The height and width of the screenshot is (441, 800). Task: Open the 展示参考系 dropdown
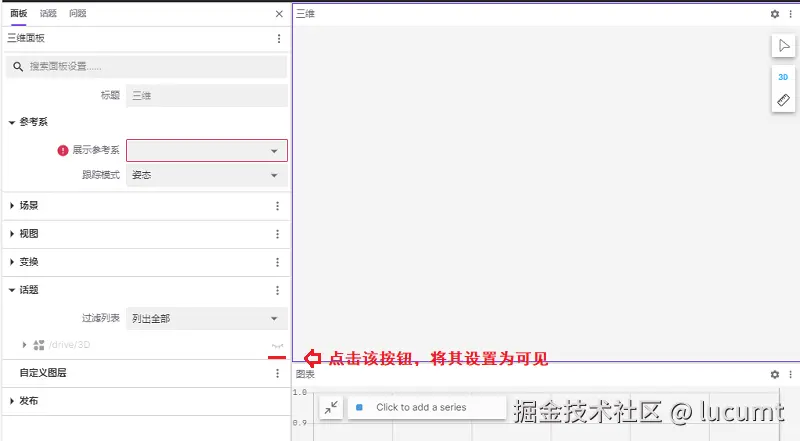tap(207, 151)
